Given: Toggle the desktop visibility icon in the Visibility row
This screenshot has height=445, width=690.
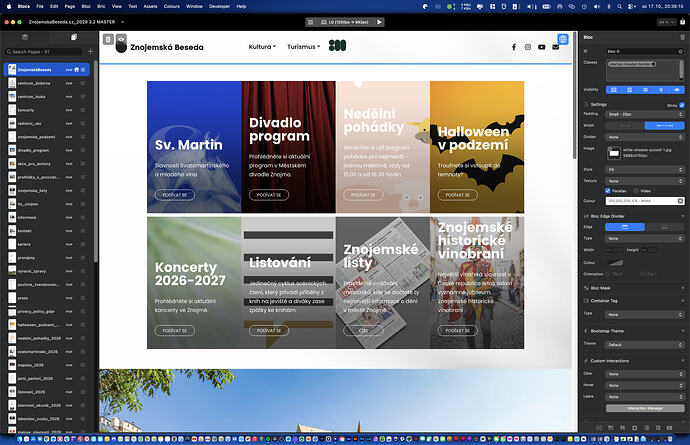Looking at the screenshot, I should coord(614,90).
